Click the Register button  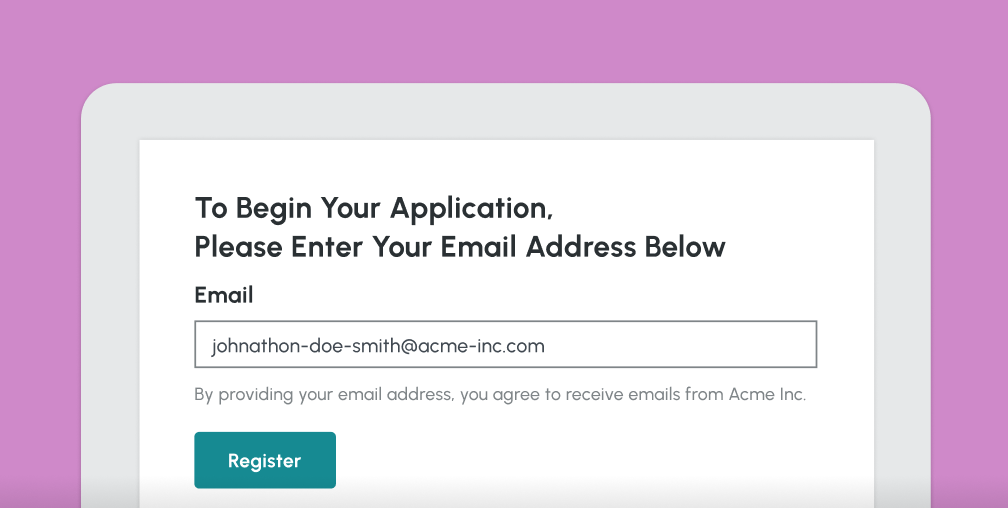point(264,460)
